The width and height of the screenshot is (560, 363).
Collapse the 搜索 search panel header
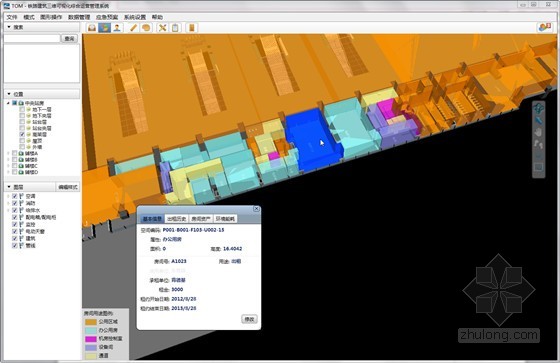click(41, 27)
